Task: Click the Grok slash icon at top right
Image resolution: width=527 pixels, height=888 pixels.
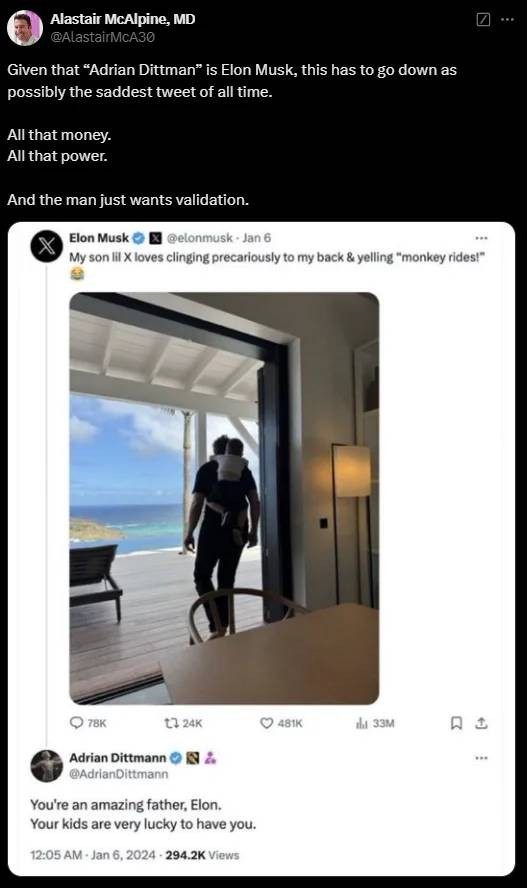Action: click(x=483, y=20)
